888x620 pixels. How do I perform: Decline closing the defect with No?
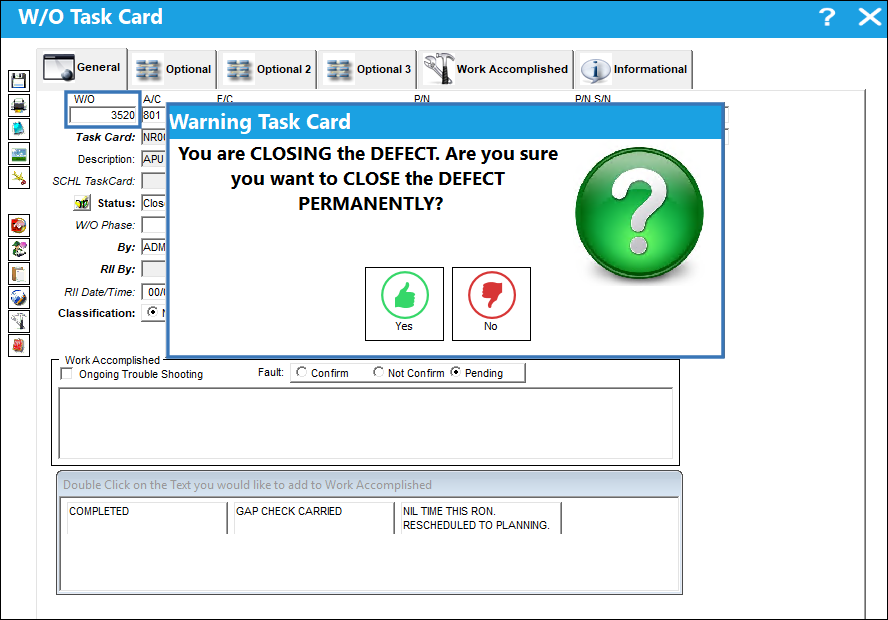[x=491, y=304]
